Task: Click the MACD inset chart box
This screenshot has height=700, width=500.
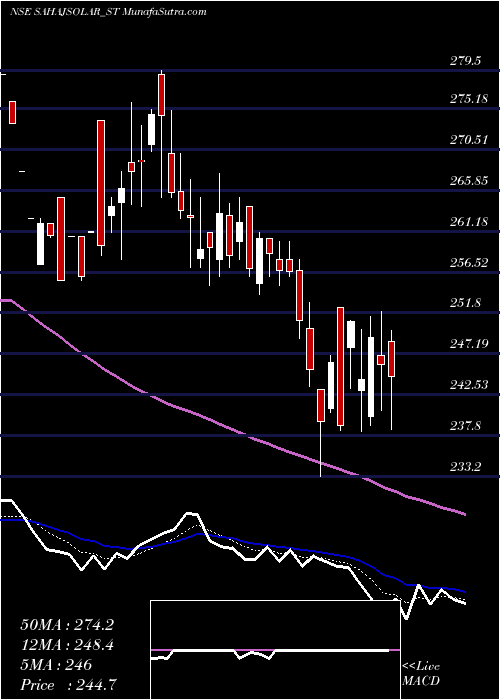Action: click(x=275, y=650)
